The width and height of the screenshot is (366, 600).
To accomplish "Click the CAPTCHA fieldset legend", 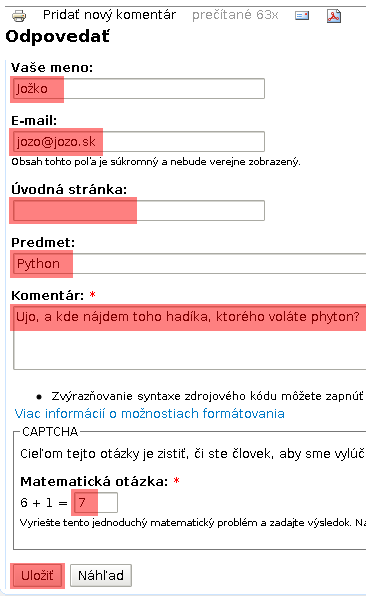I will tap(50, 431).
